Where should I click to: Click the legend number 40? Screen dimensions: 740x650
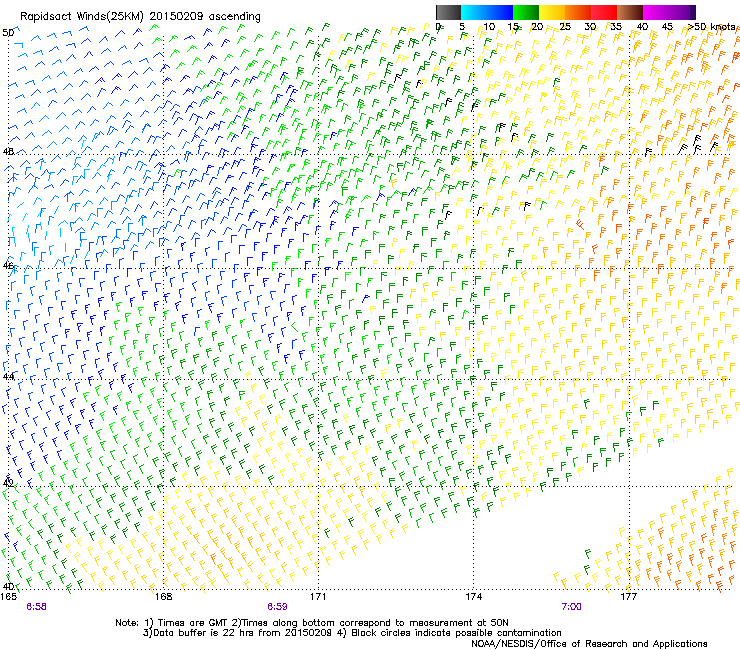click(x=642, y=27)
